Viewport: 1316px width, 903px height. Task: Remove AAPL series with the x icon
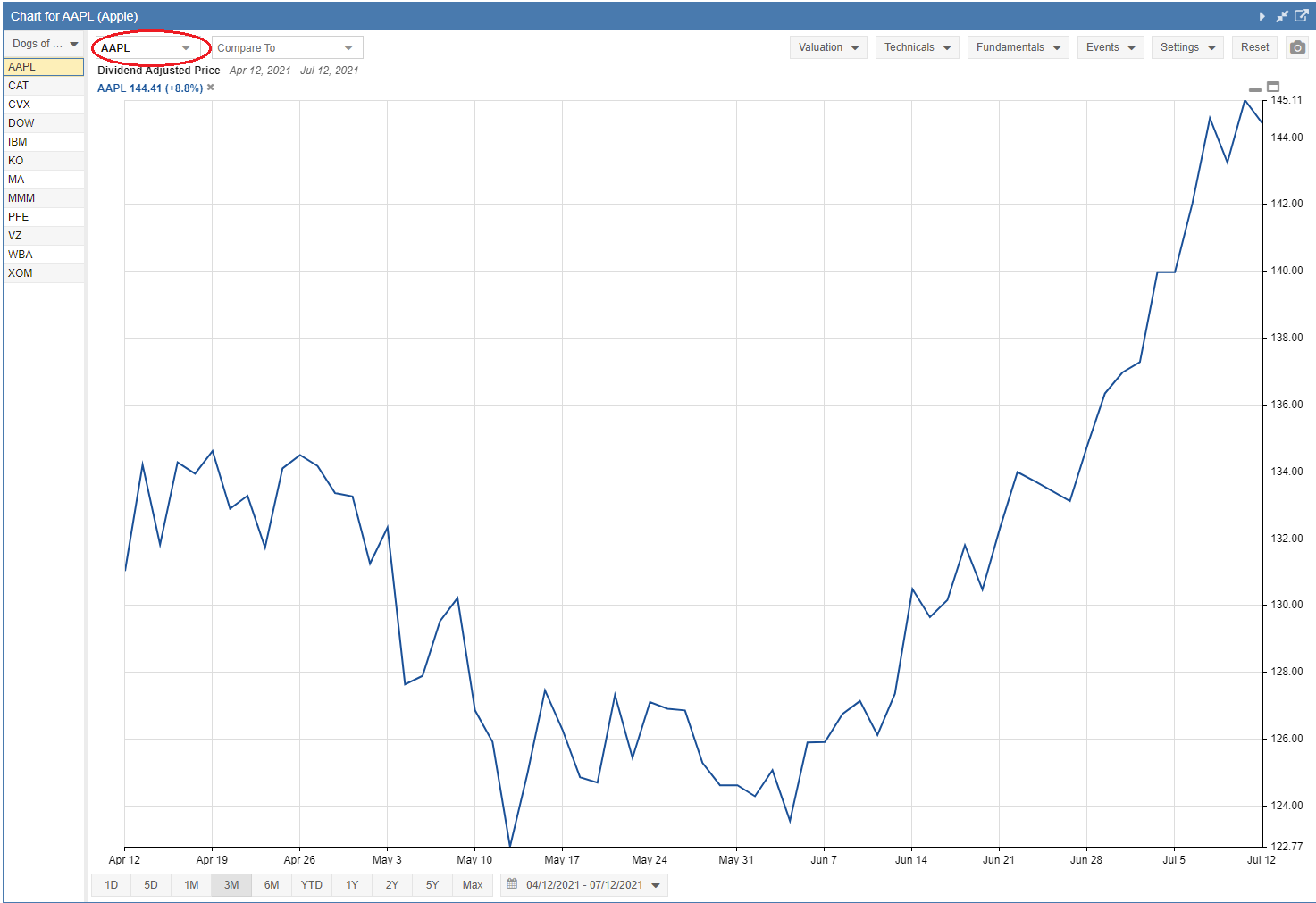(211, 88)
